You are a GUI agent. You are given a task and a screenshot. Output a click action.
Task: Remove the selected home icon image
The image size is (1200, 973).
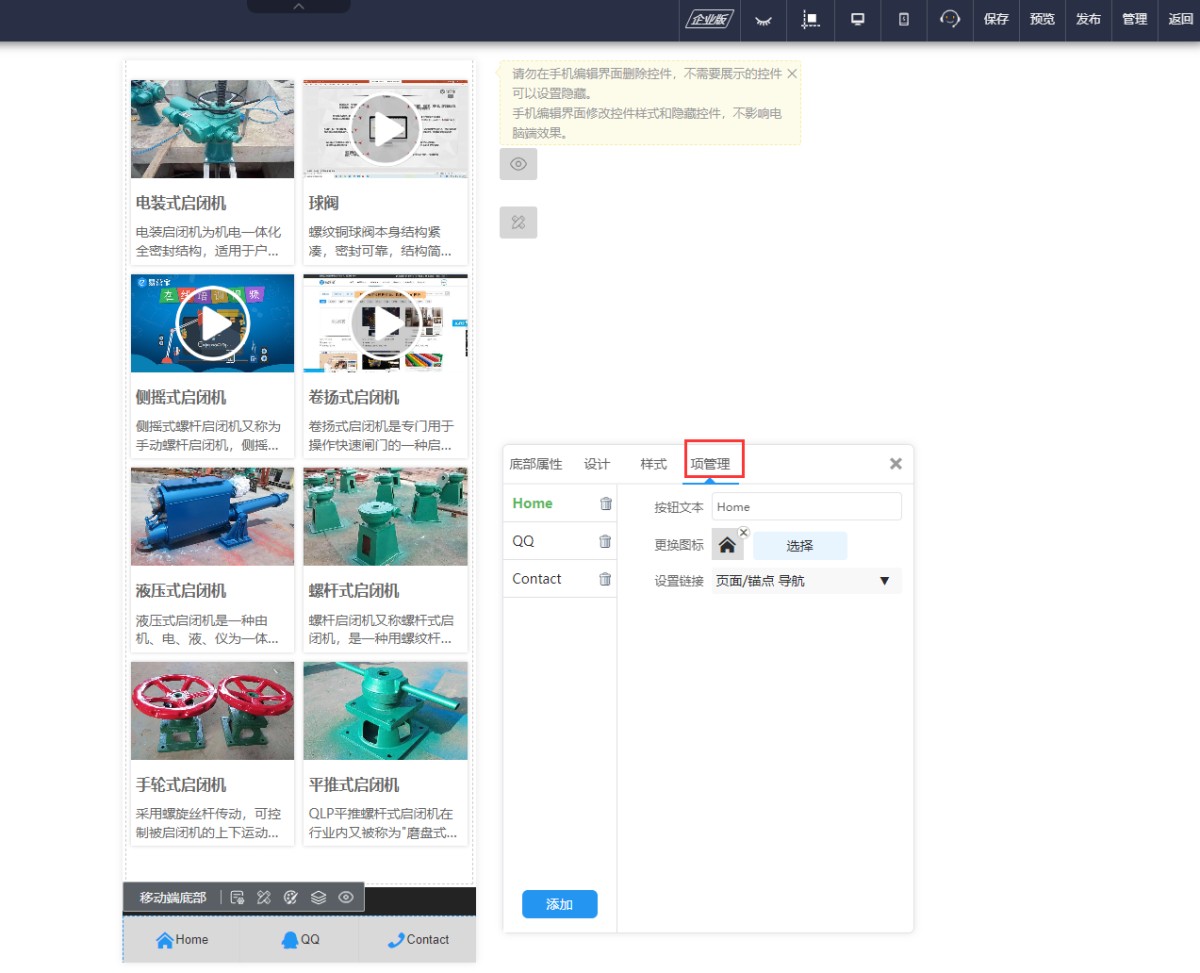click(743, 532)
